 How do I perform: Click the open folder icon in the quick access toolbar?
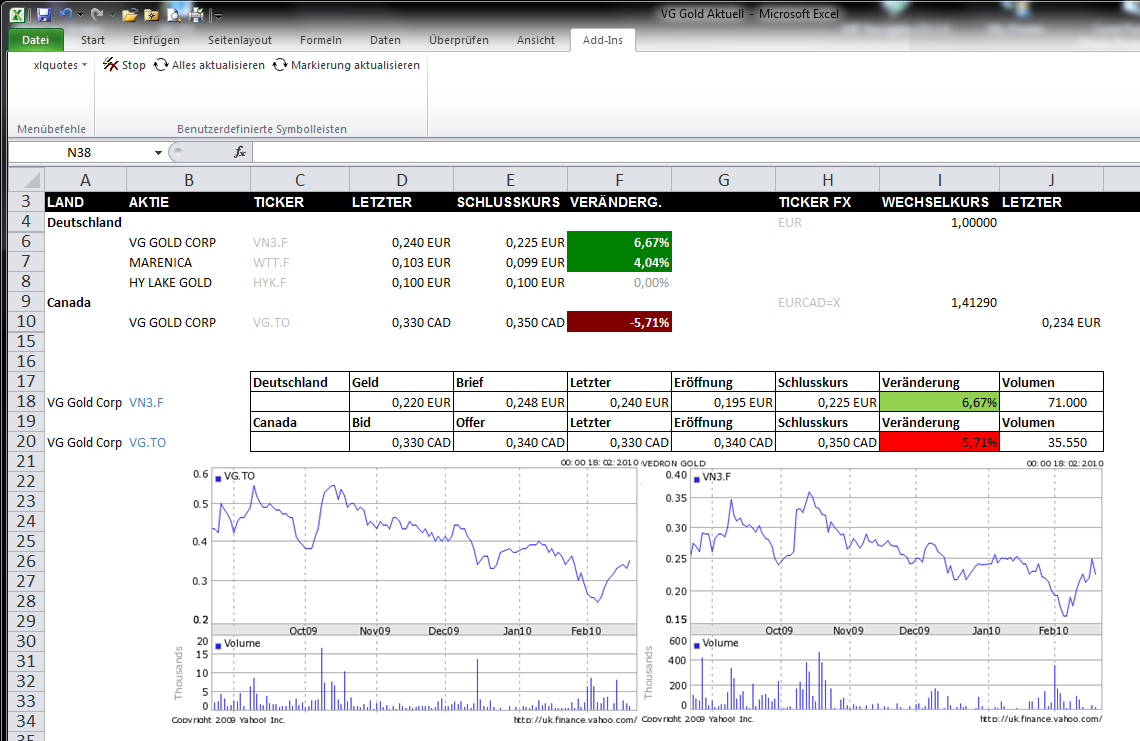coord(129,15)
